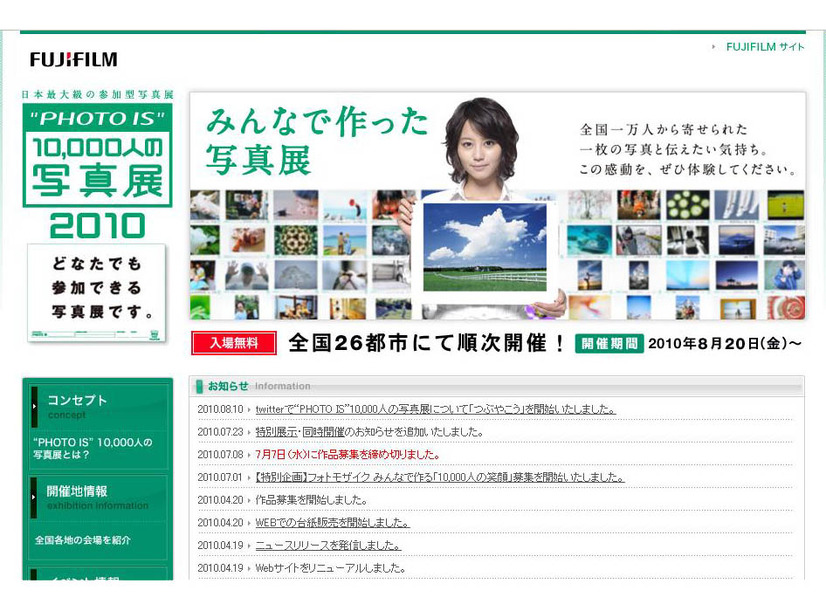Click the PHOTO IS 10,000人の写真展 2010 logo
Image resolution: width=826 pixels, height=611 pixels.
pos(97,170)
